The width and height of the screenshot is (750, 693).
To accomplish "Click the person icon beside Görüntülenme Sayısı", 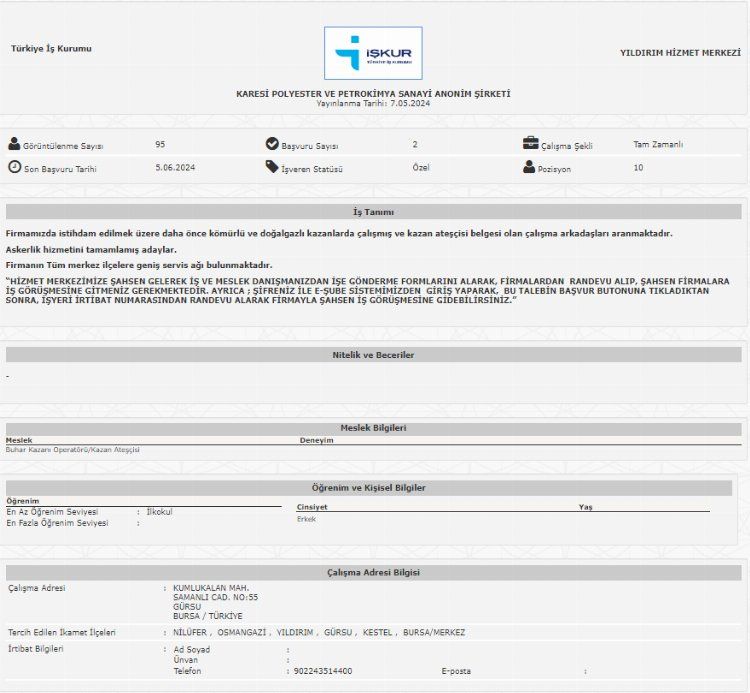I will [14, 144].
